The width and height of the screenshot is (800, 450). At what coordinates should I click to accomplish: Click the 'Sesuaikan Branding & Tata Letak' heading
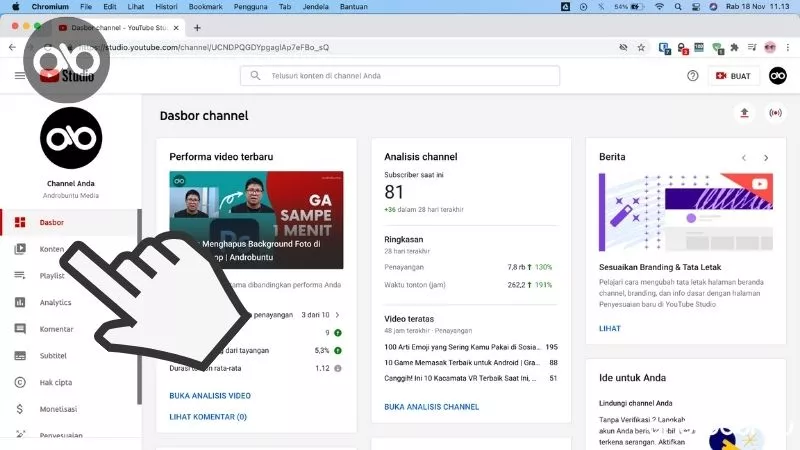tap(660, 267)
